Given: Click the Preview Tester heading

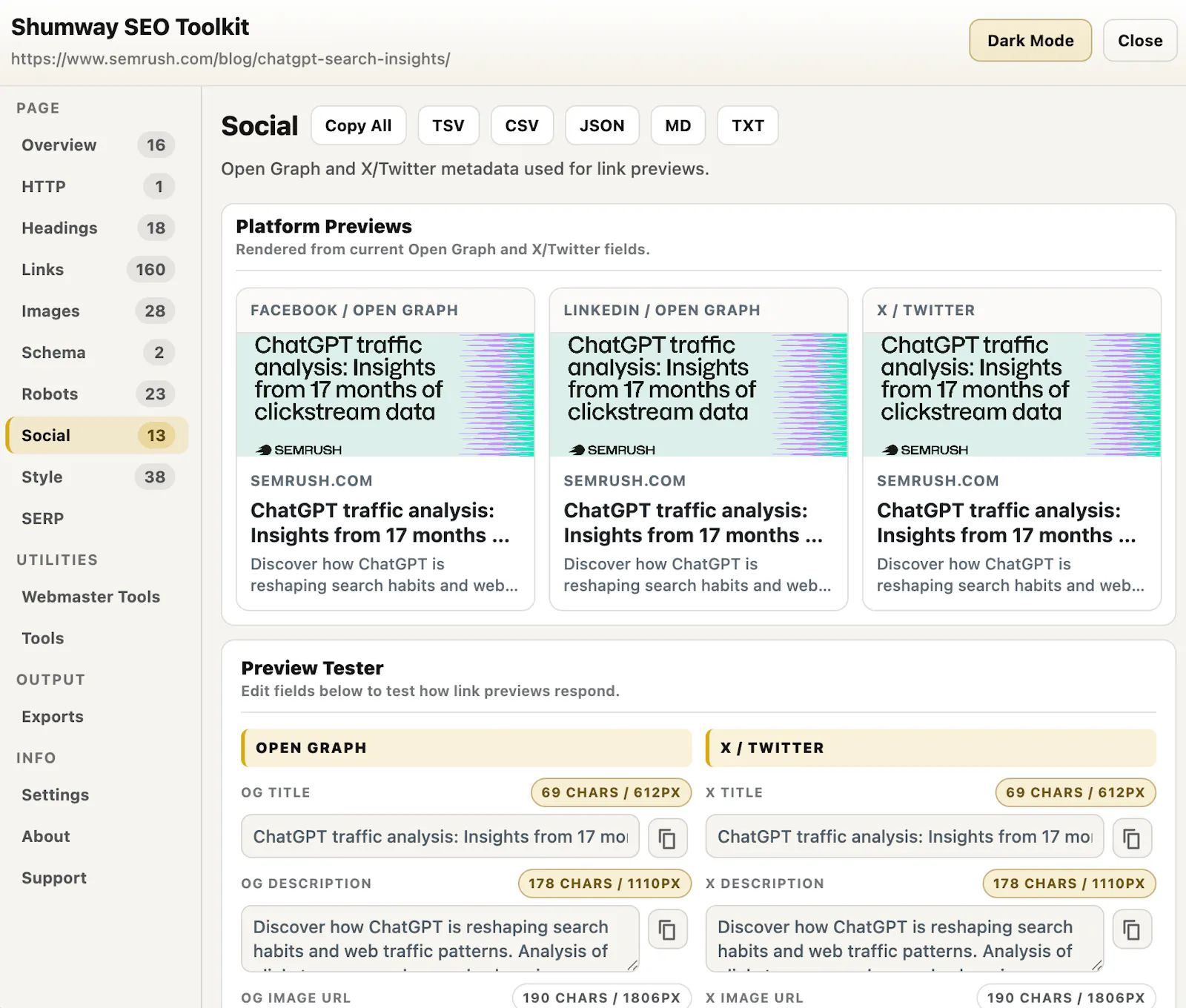Looking at the screenshot, I should coord(312,668).
